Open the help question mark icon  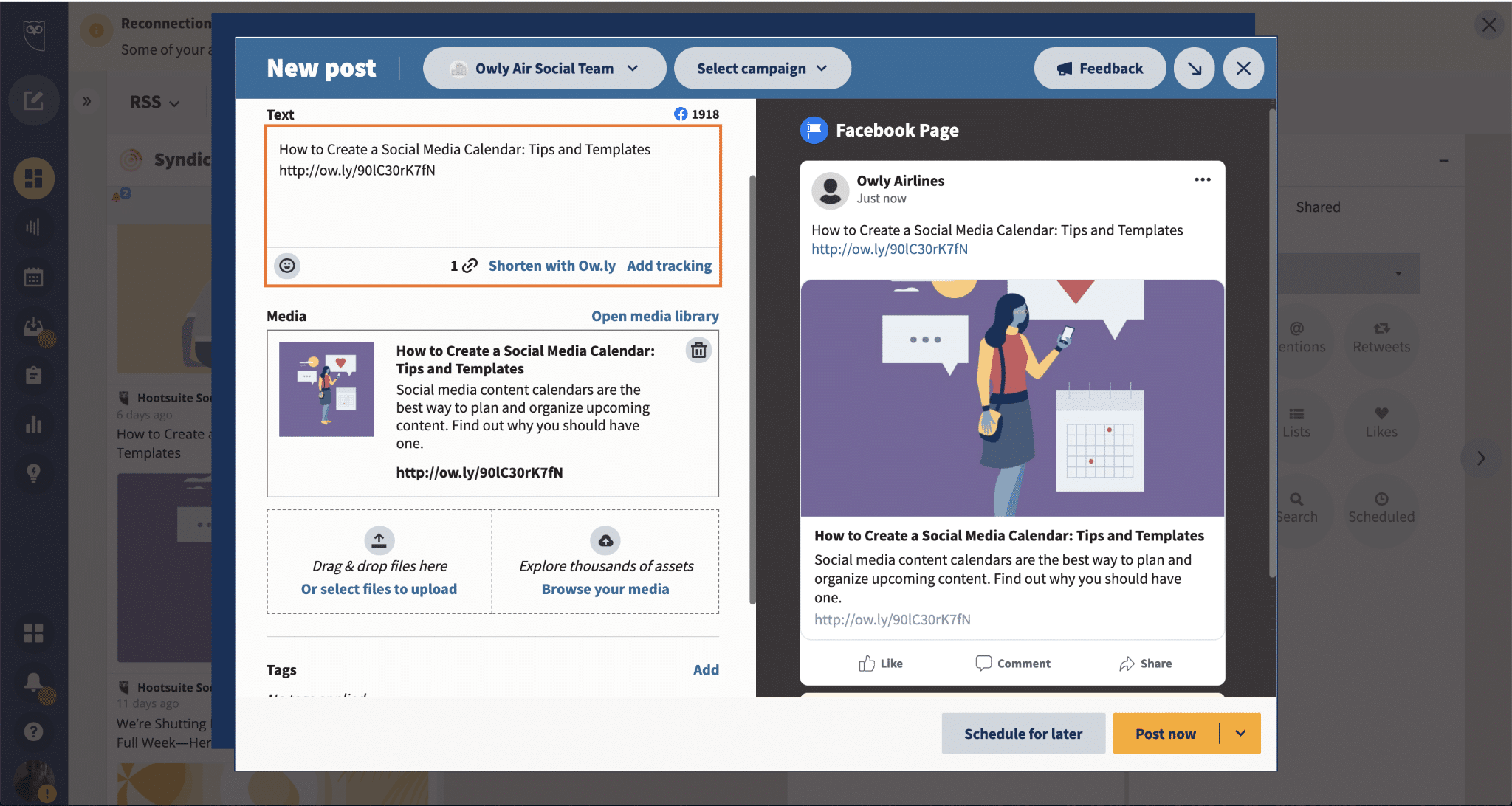[34, 731]
